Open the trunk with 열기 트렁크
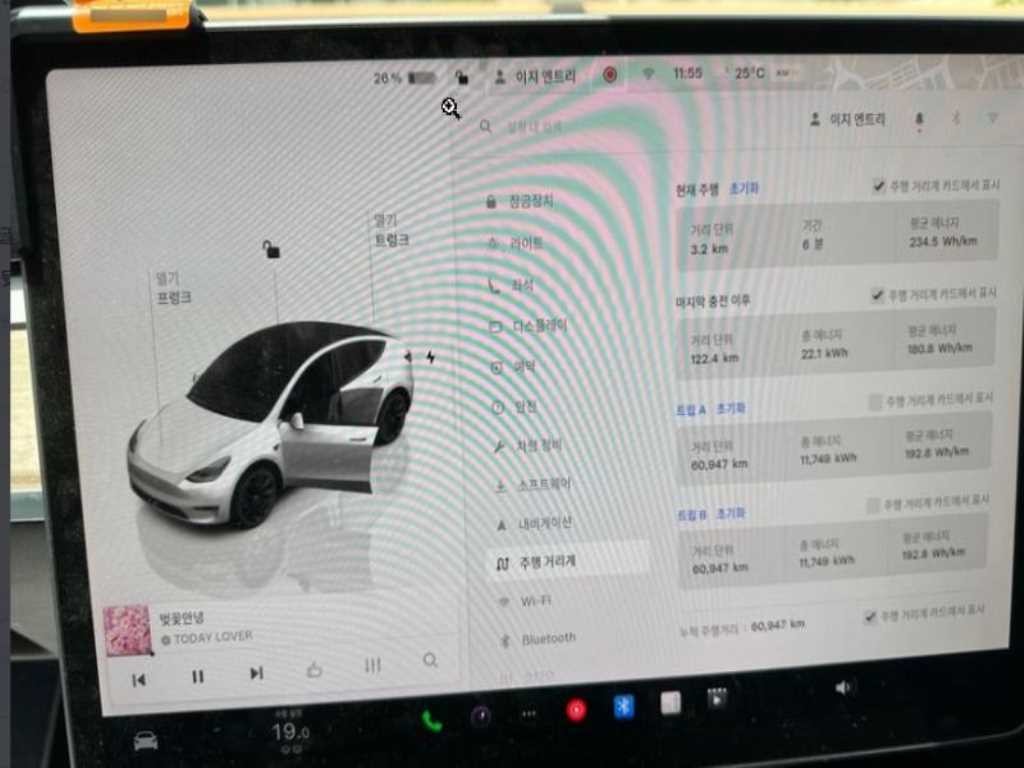This screenshot has height=768, width=1024. 391,231
